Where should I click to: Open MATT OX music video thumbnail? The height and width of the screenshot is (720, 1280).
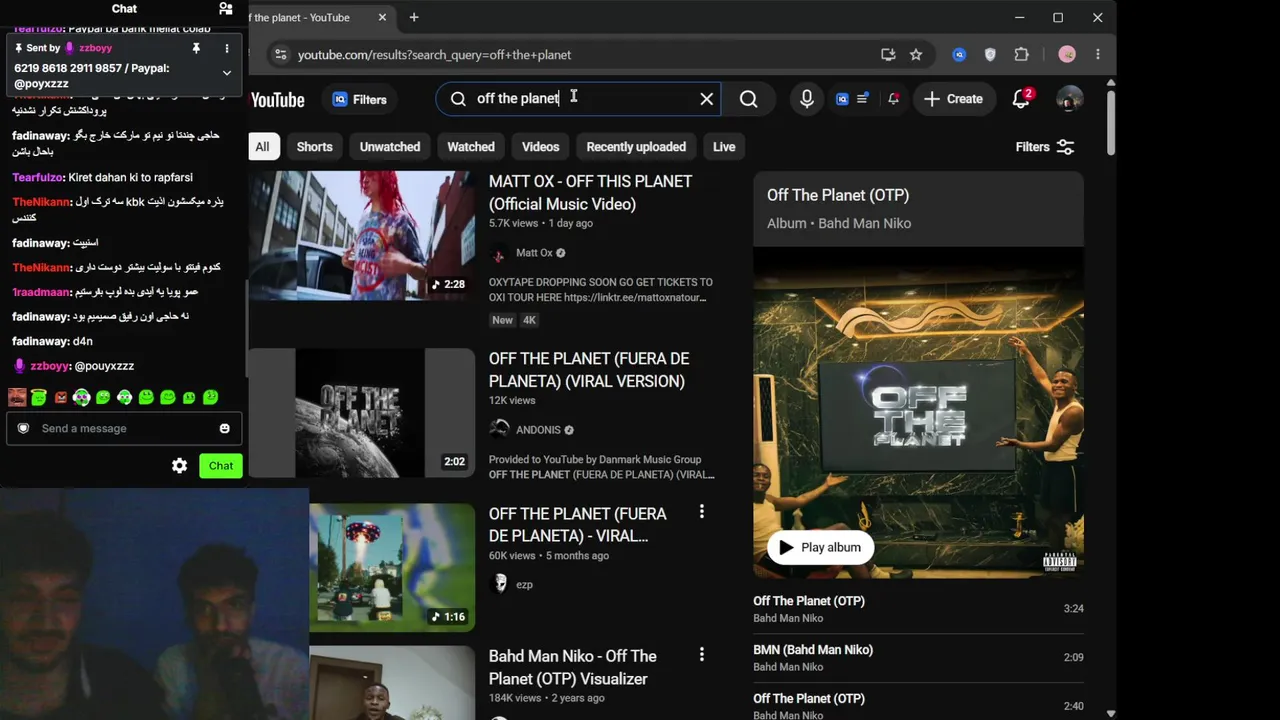click(362, 236)
